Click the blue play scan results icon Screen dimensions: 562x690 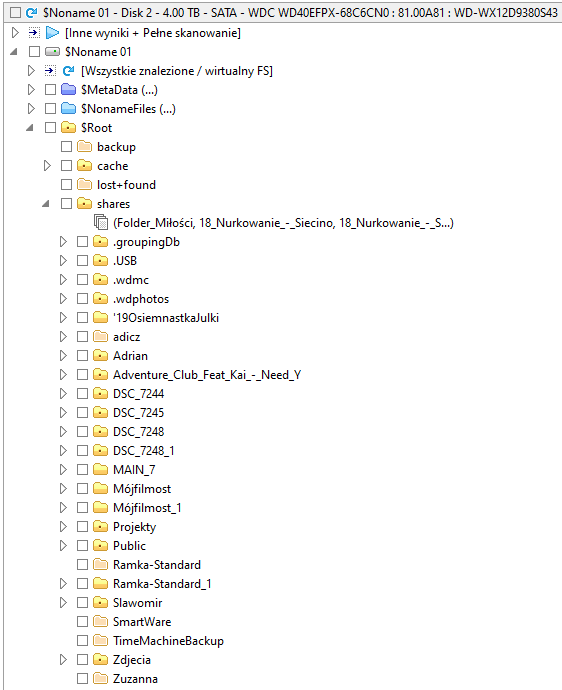[52, 33]
